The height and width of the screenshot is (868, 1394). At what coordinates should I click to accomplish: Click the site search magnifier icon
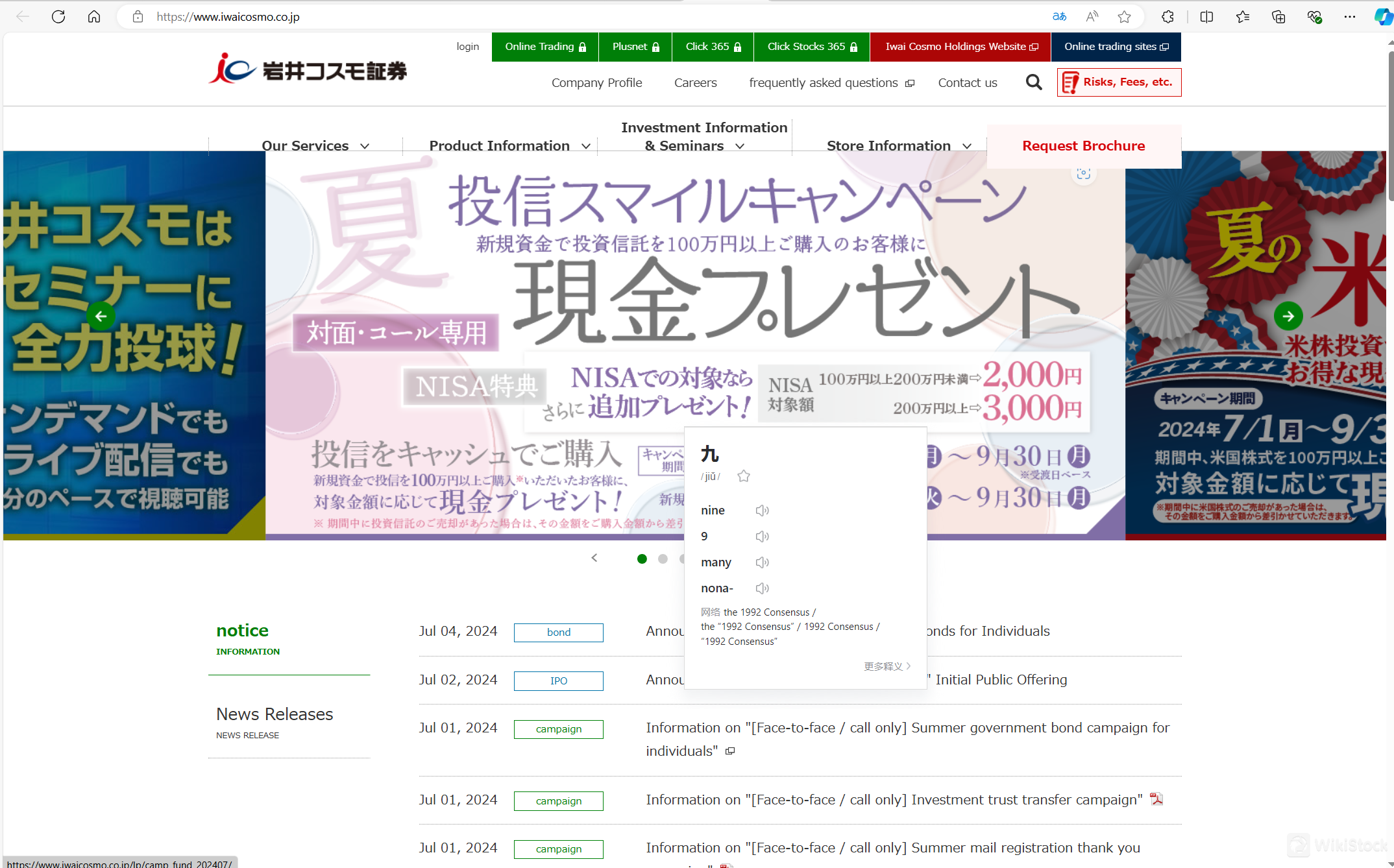tap(1034, 82)
